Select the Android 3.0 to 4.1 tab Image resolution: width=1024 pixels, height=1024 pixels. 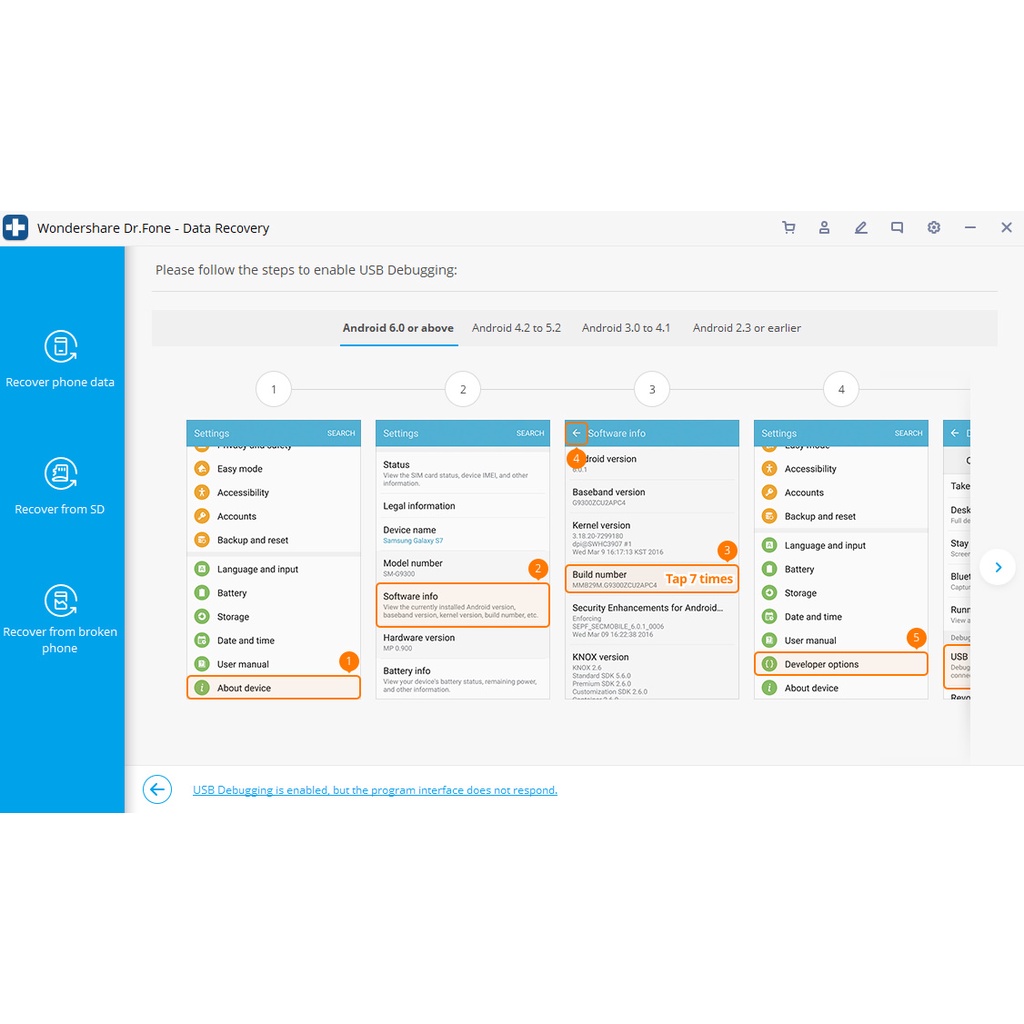[626, 328]
